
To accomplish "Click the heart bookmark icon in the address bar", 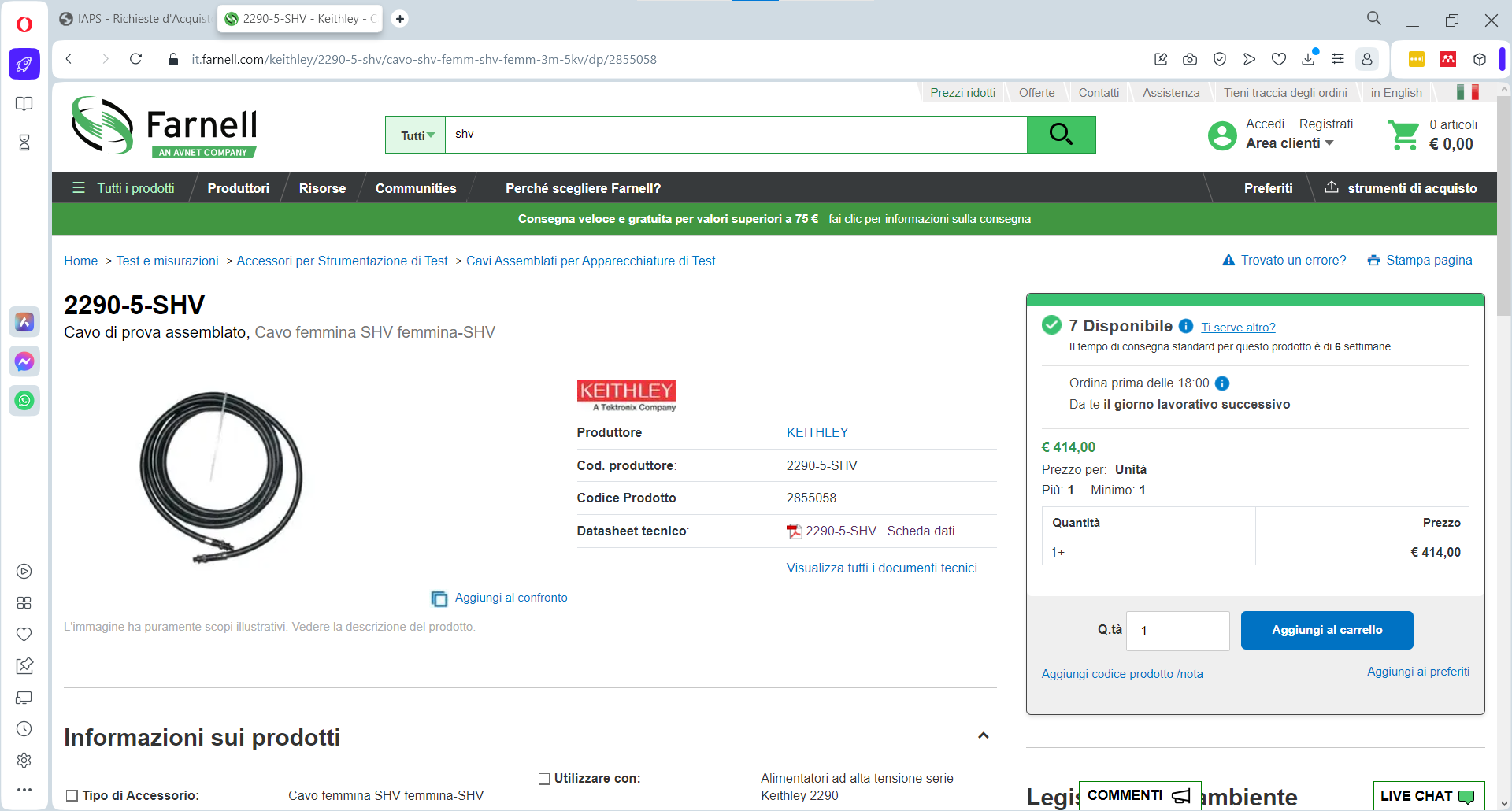I will [x=1279, y=59].
